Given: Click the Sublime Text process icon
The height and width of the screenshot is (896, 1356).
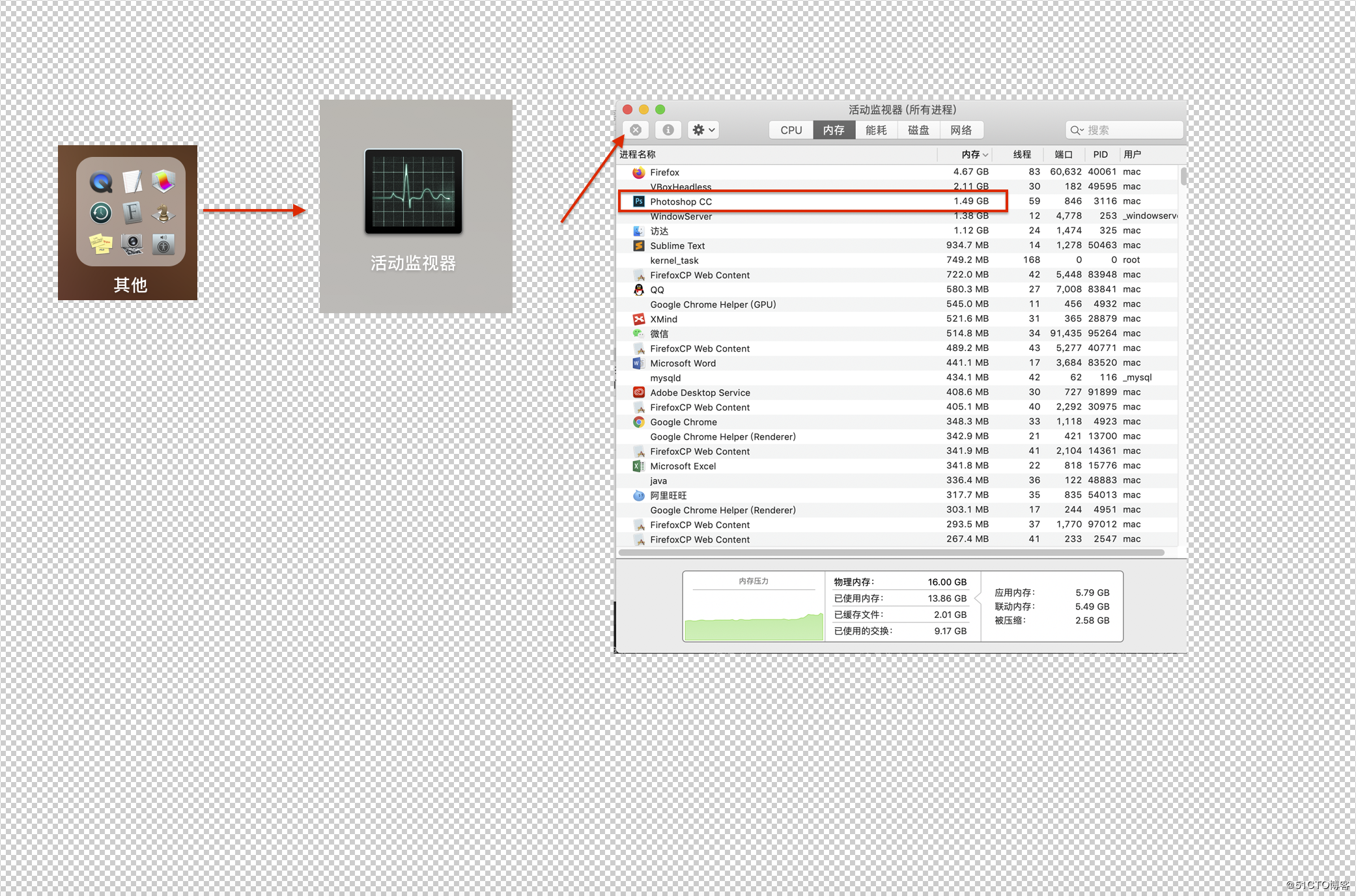Looking at the screenshot, I should tap(638, 246).
